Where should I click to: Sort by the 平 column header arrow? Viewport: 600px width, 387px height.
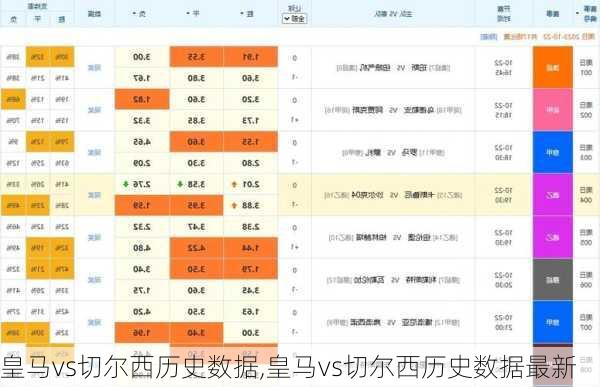pos(188,14)
